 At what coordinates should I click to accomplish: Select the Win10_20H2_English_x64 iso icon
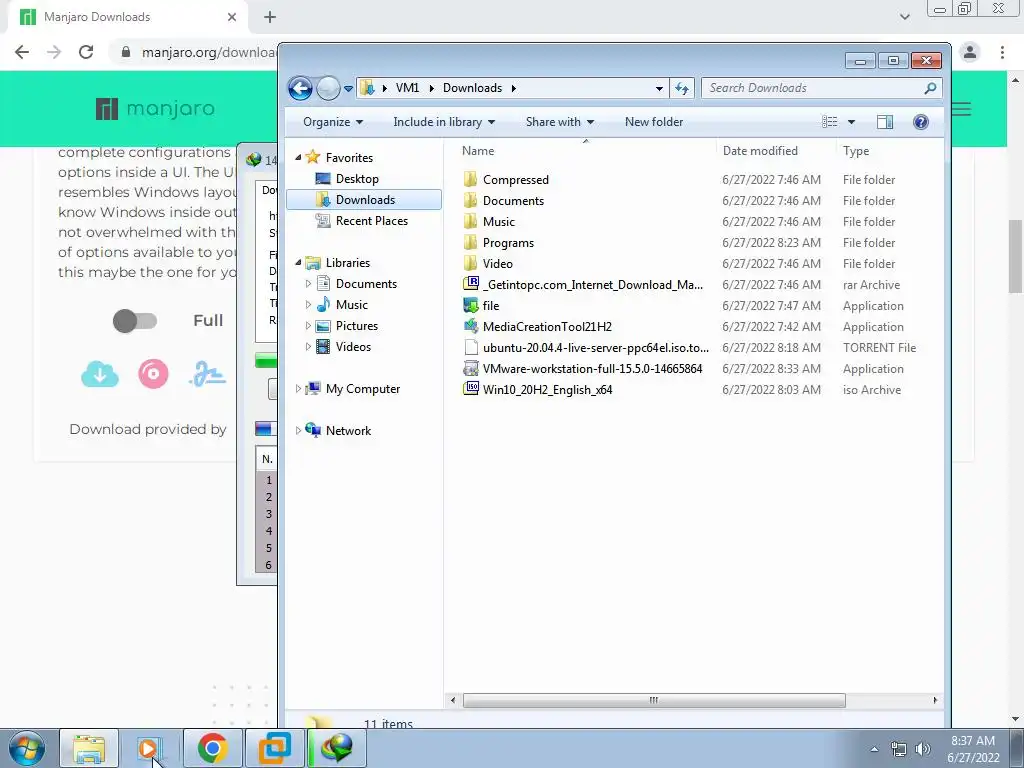[470, 389]
